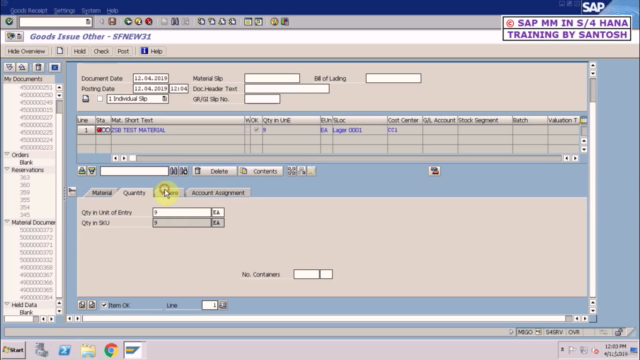Close the document overview panel with X icon
The width and height of the screenshot is (640, 360).
point(55,67)
